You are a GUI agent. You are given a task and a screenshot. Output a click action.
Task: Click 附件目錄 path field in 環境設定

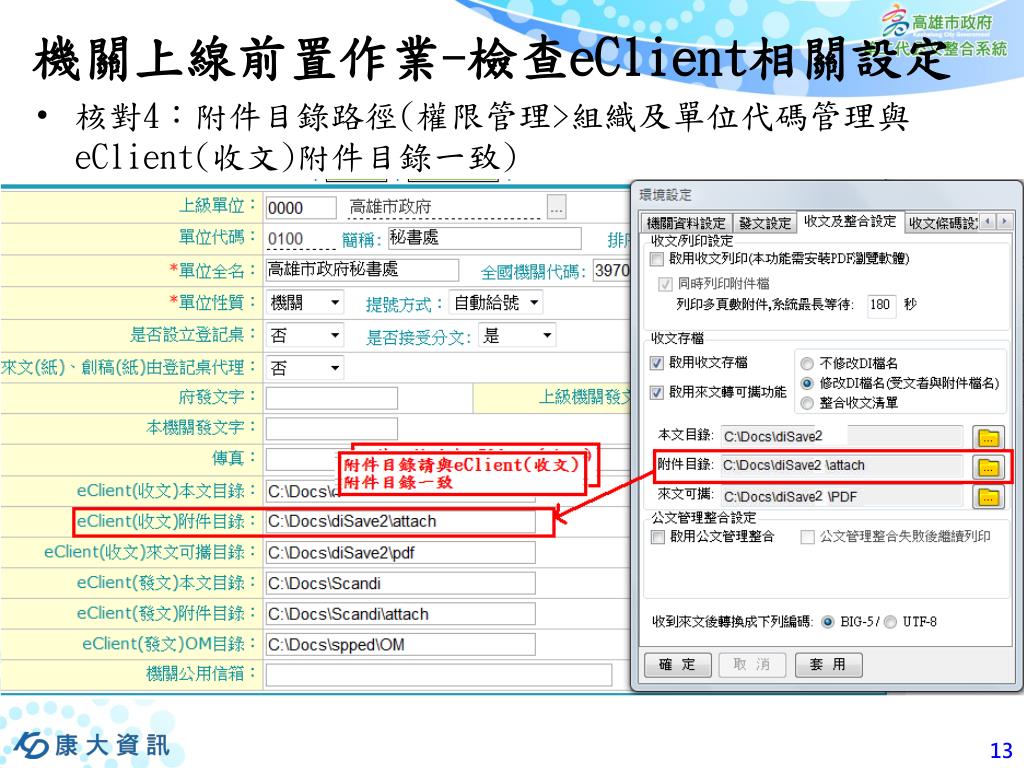[841, 466]
